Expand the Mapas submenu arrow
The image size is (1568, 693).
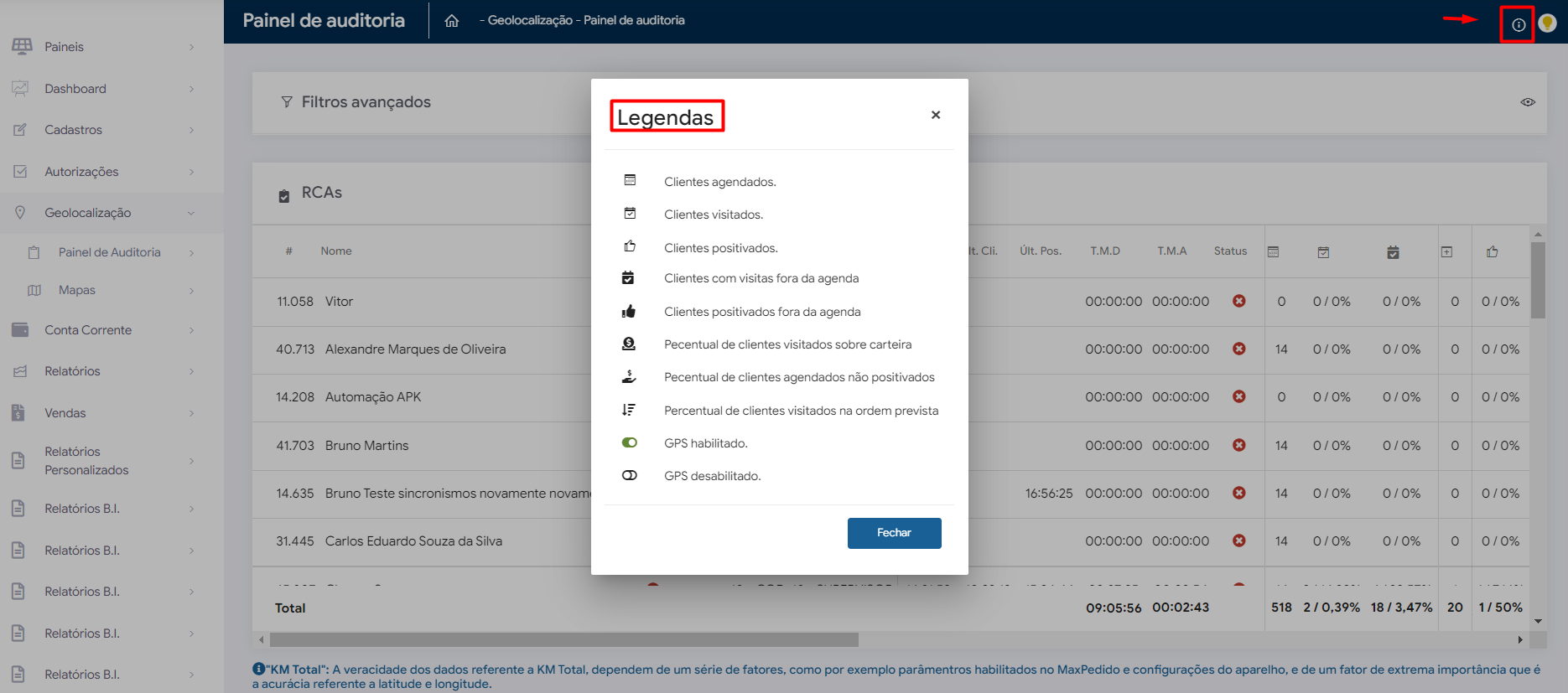coord(191,290)
